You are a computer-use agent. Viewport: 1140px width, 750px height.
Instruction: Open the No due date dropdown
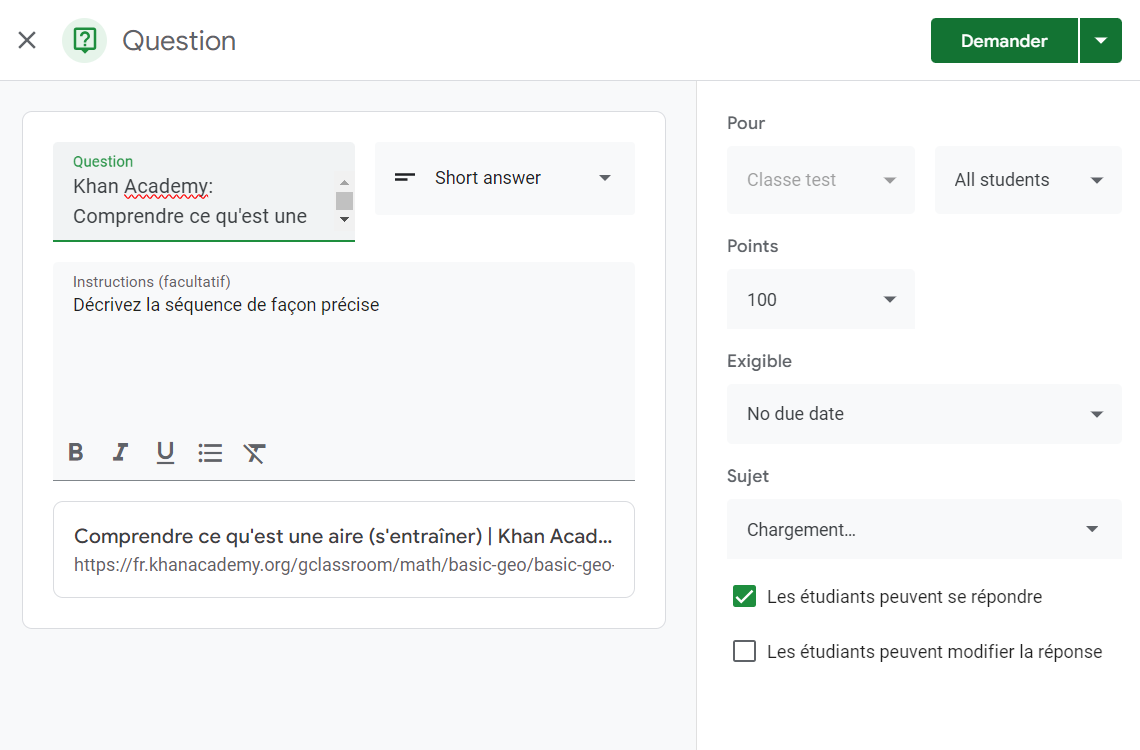coord(924,414)
